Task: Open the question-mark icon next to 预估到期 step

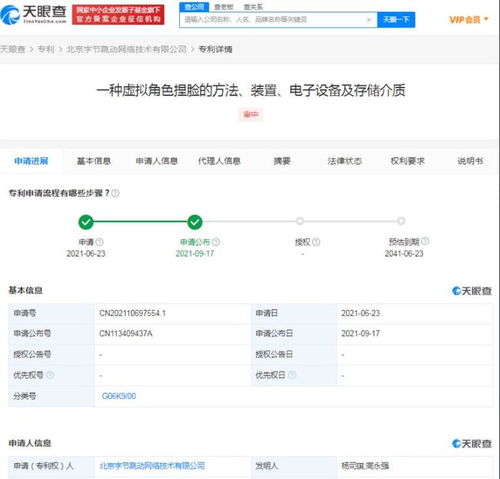Action: pyautogui.click(x=425, y=241)
